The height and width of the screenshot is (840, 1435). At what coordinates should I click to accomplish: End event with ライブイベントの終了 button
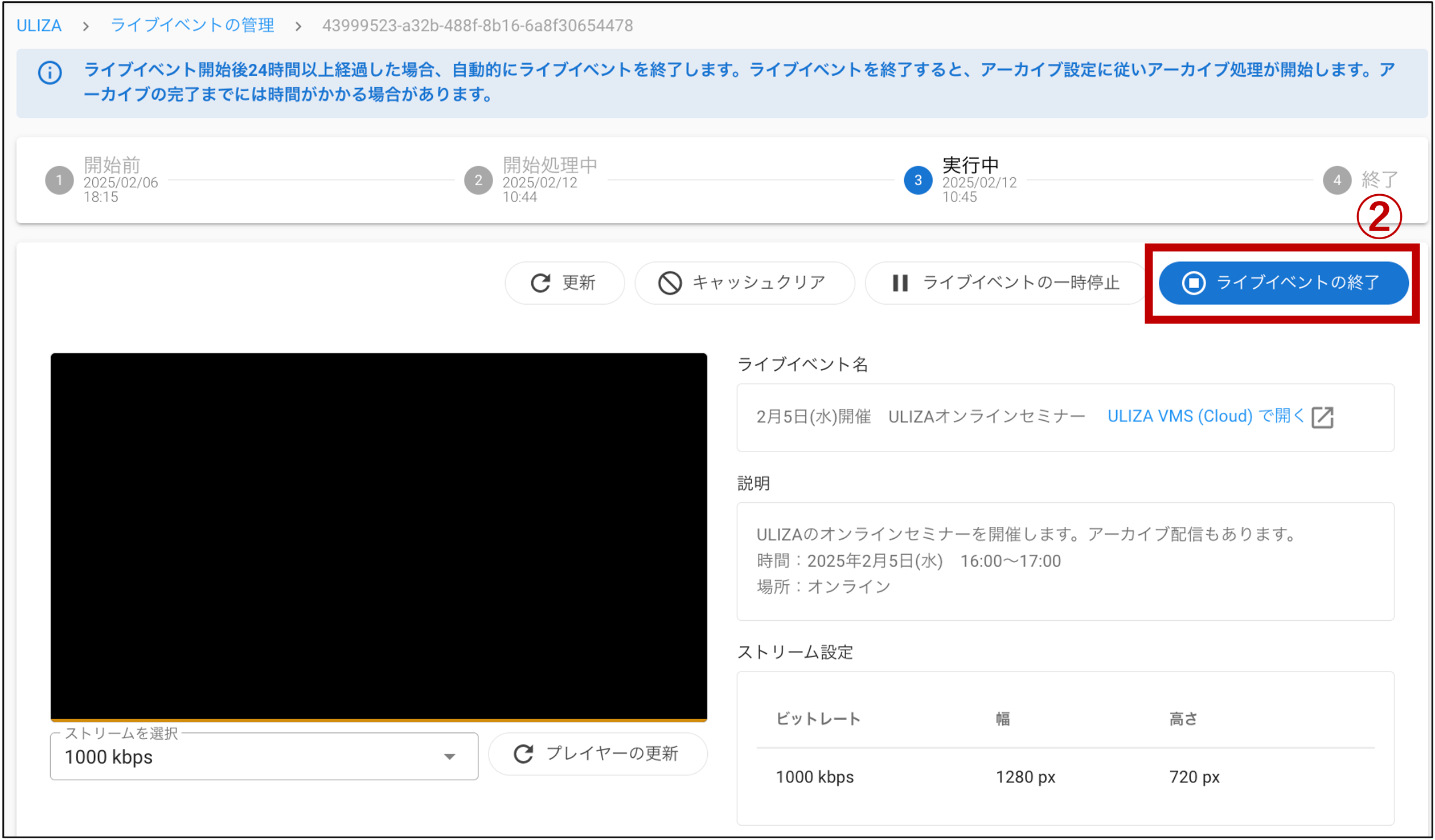pyautogui.click(x=1284, y=283)
